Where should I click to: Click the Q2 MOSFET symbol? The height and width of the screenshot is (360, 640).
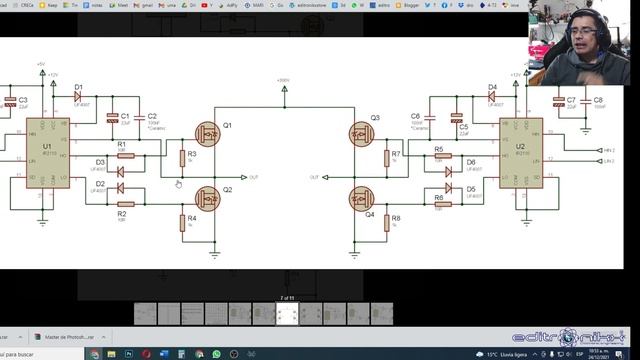[208, 199]
